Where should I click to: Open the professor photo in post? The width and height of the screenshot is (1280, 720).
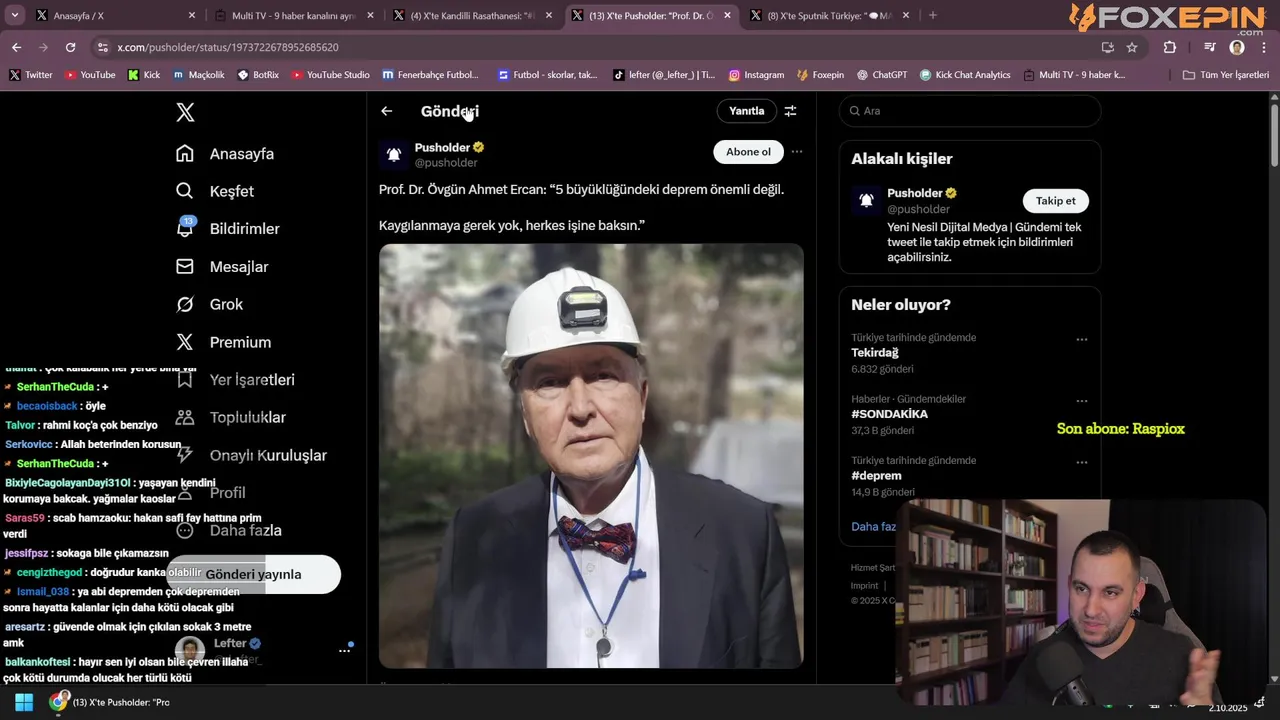591,455
